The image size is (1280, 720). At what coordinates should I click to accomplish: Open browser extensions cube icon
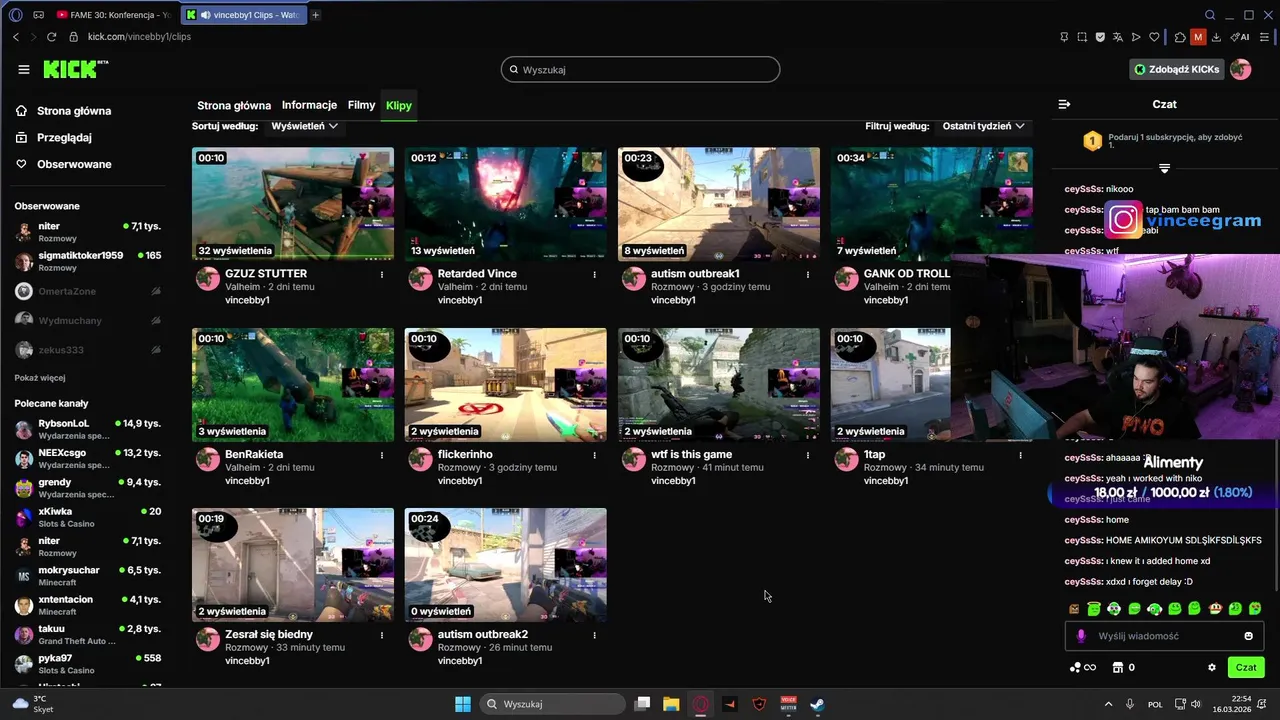[x=1180, y=37]
